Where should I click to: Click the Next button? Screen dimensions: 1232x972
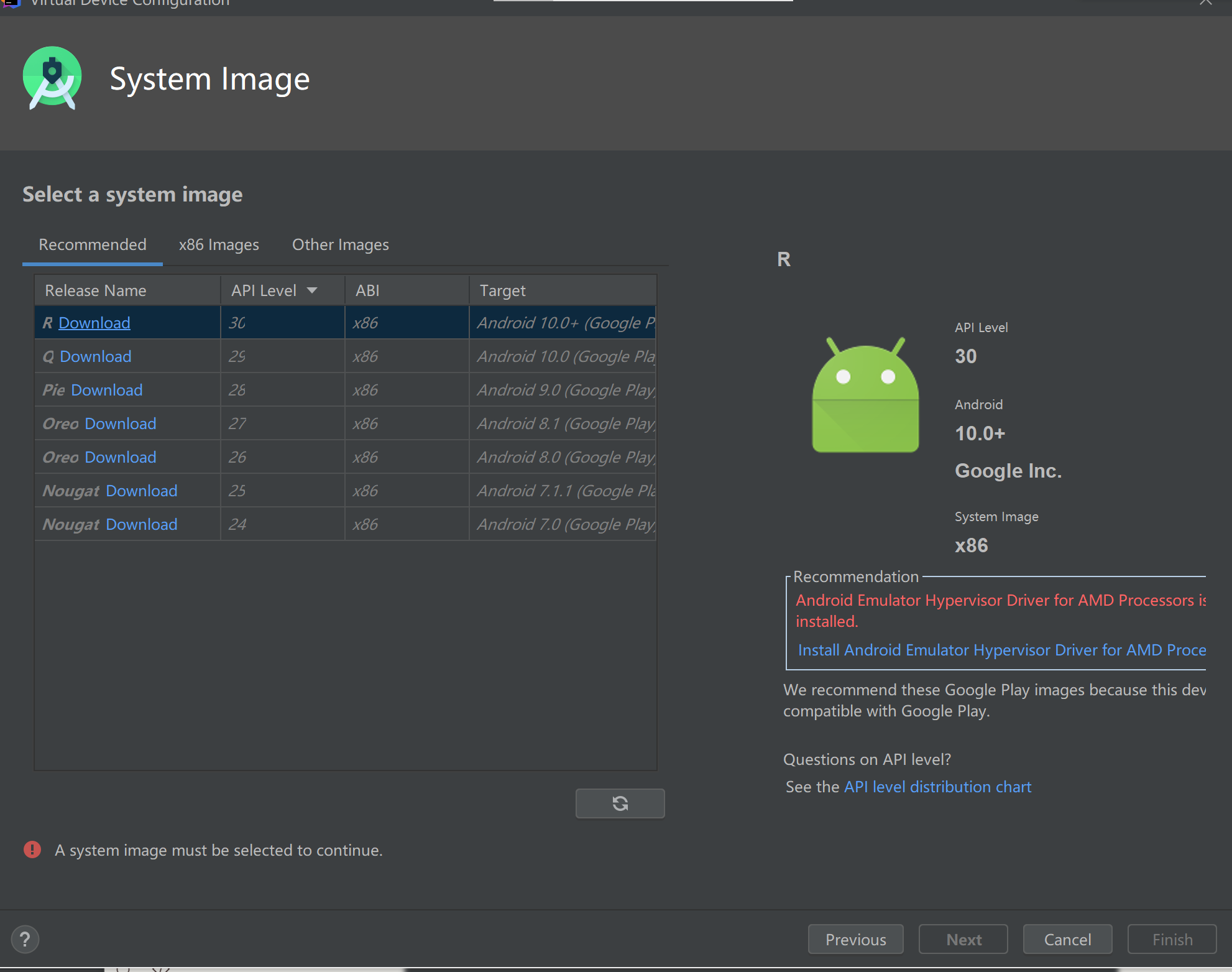[963, 939]
